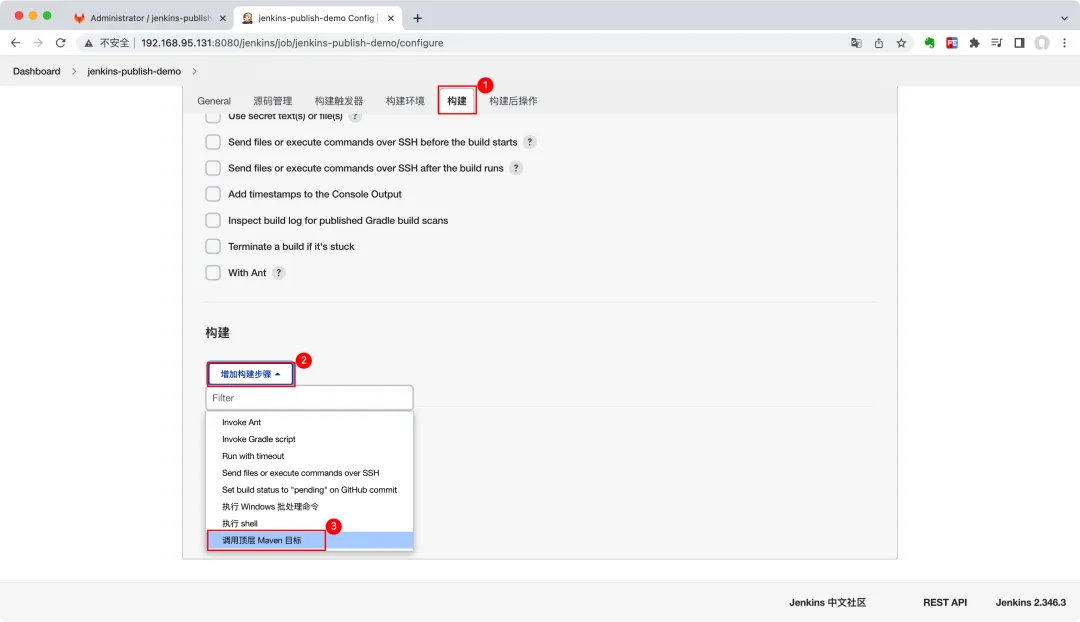Choose Invoke Ant build step

(309, 422)
